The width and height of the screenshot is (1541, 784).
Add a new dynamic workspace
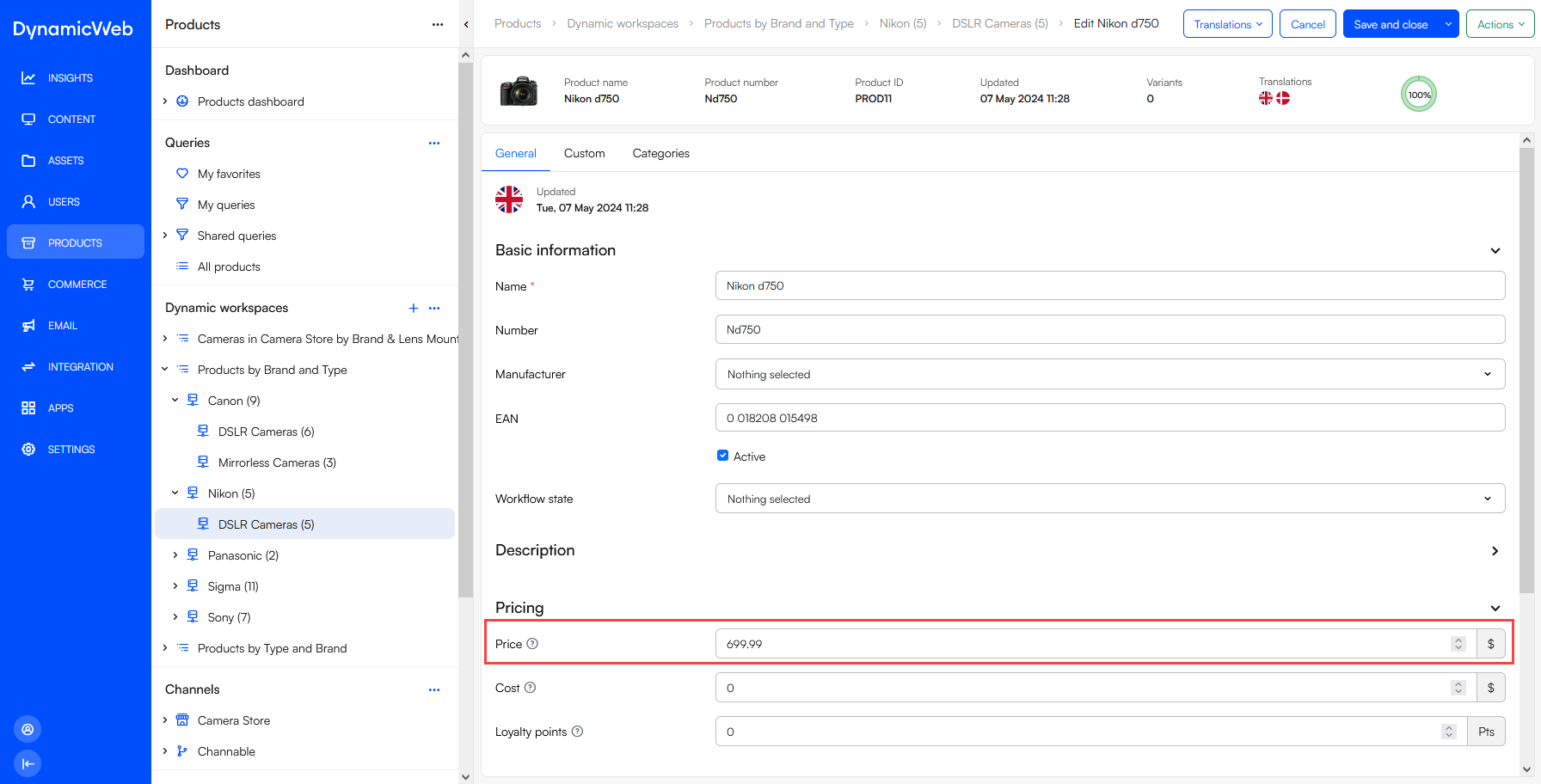click(414, 308)
